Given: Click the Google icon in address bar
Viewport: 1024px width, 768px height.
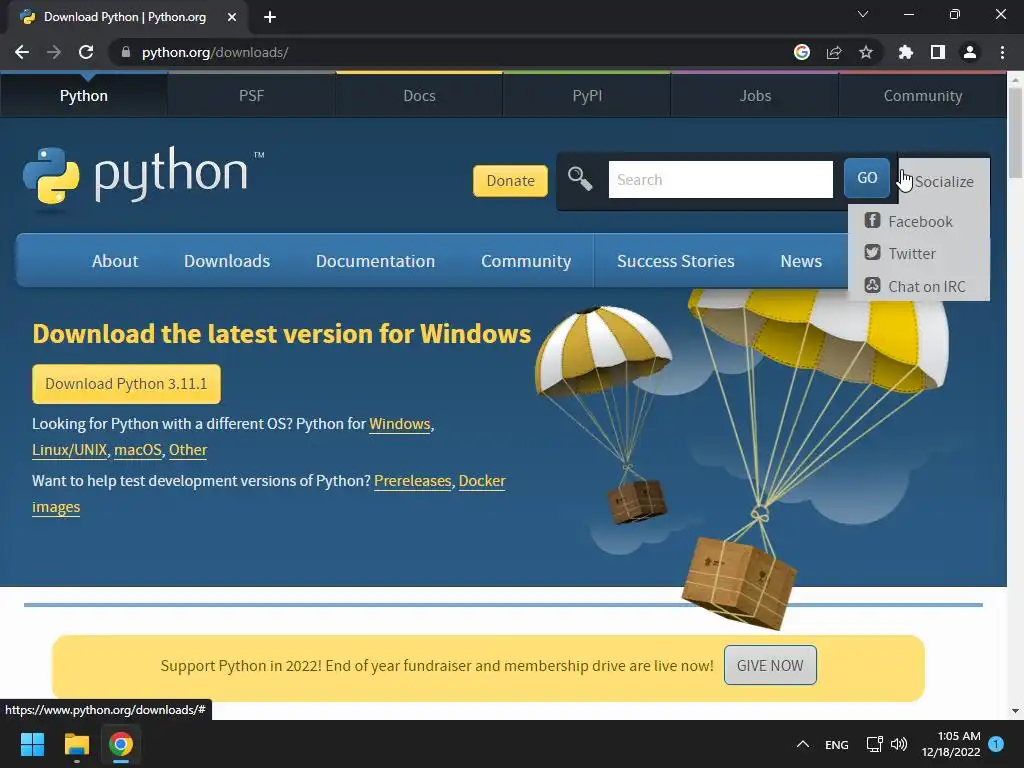Looking at the screenshot, I should point(801,52).
